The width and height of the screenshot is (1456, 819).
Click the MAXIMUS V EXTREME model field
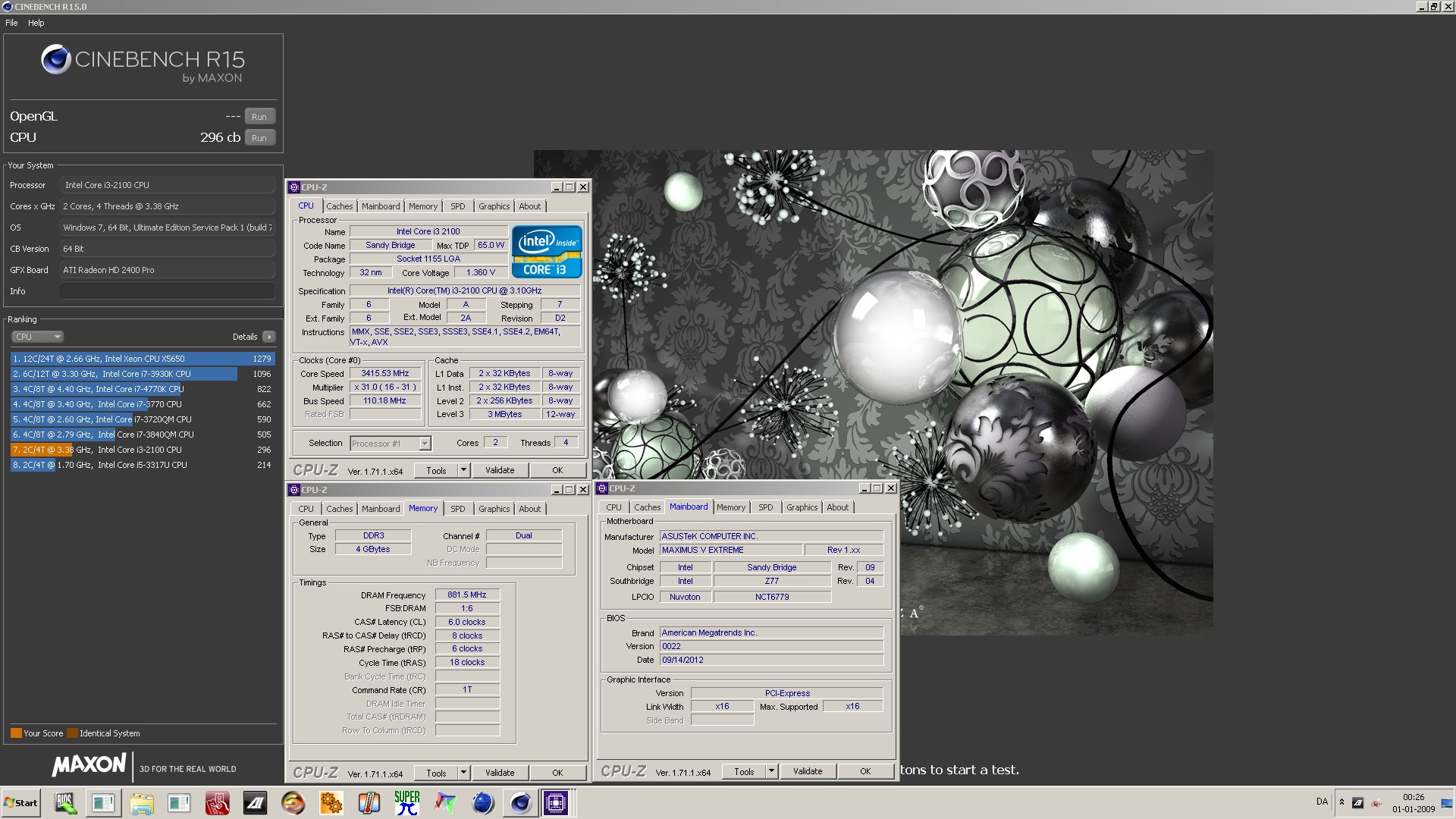(731, 551)
